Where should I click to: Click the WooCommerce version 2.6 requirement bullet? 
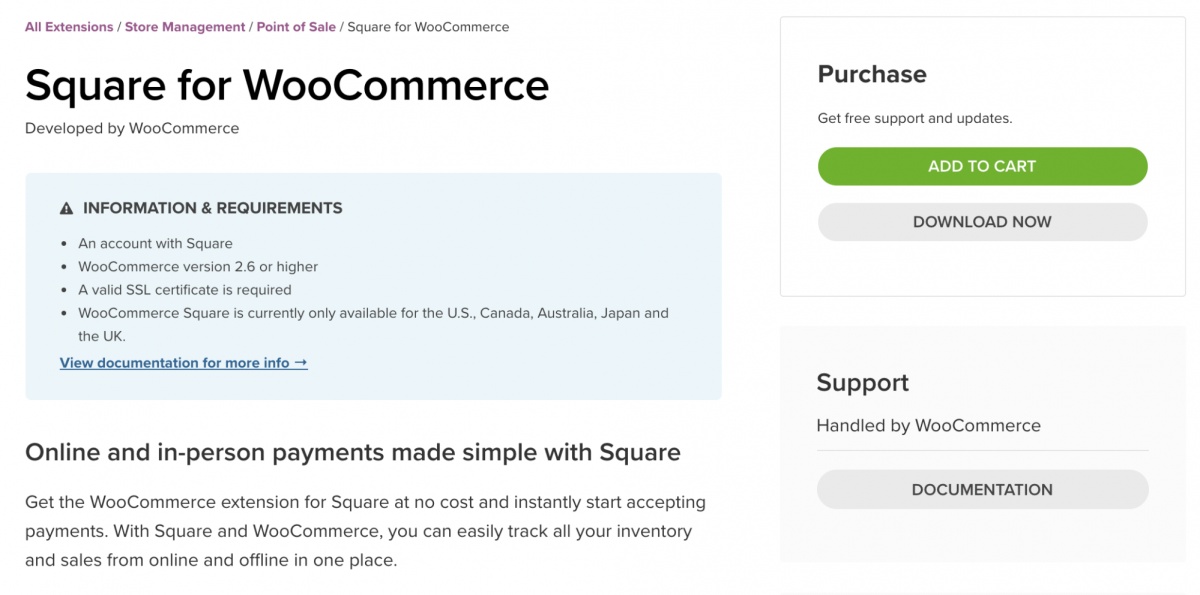(x=198, y=267)
